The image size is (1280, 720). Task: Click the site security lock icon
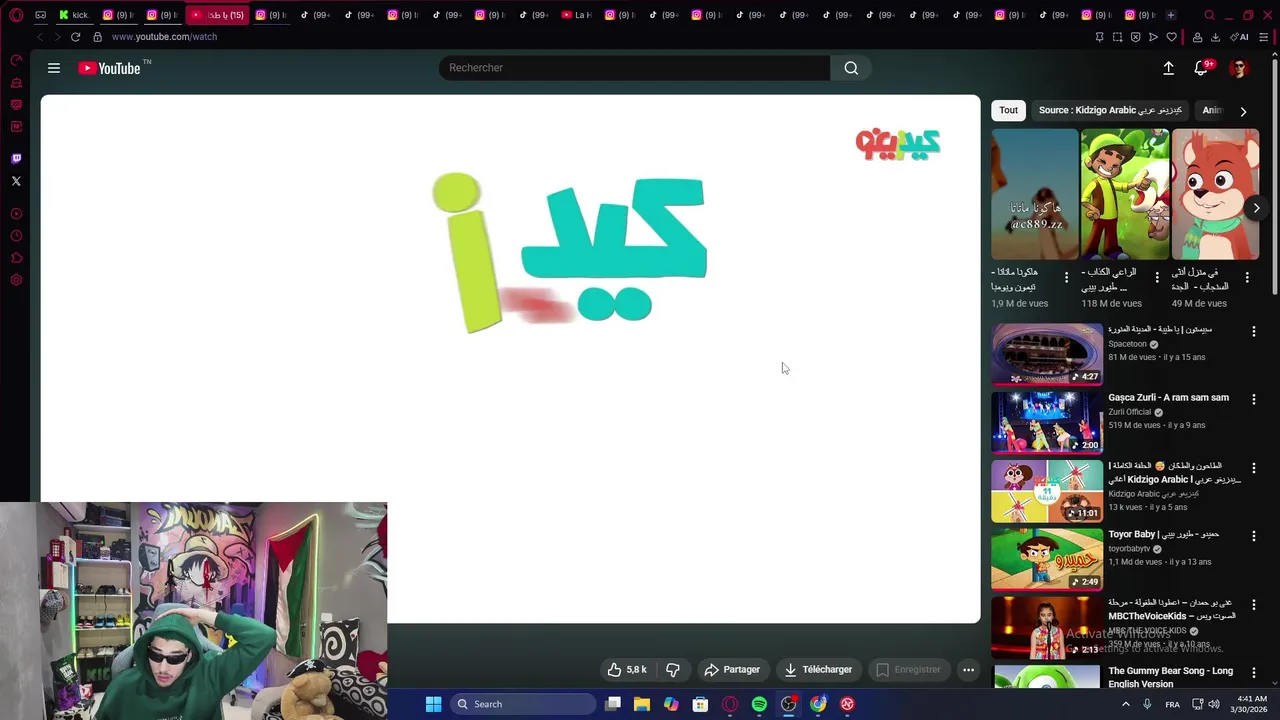pos(97,37)
